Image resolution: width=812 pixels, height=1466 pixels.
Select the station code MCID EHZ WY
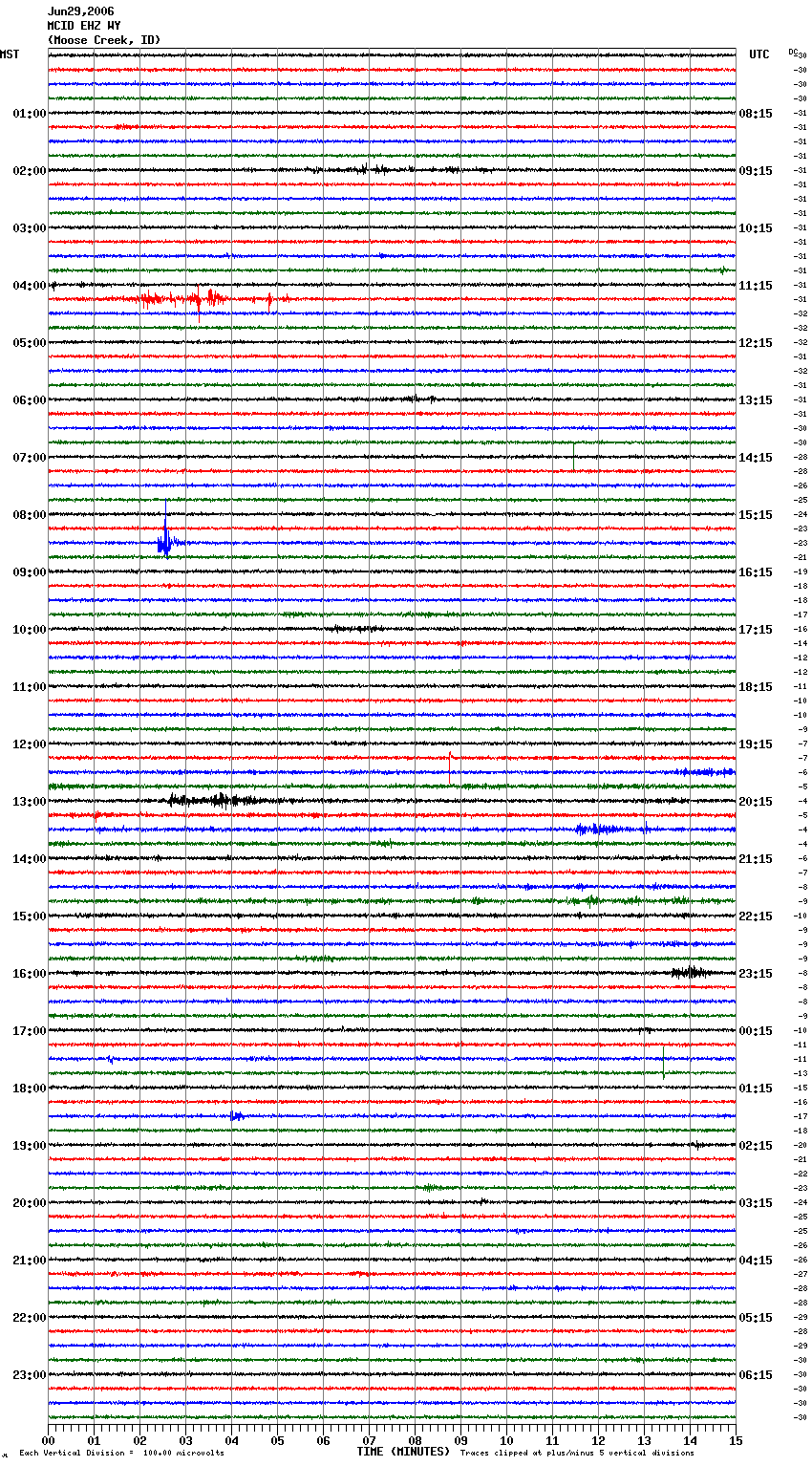tap(84, 26)
